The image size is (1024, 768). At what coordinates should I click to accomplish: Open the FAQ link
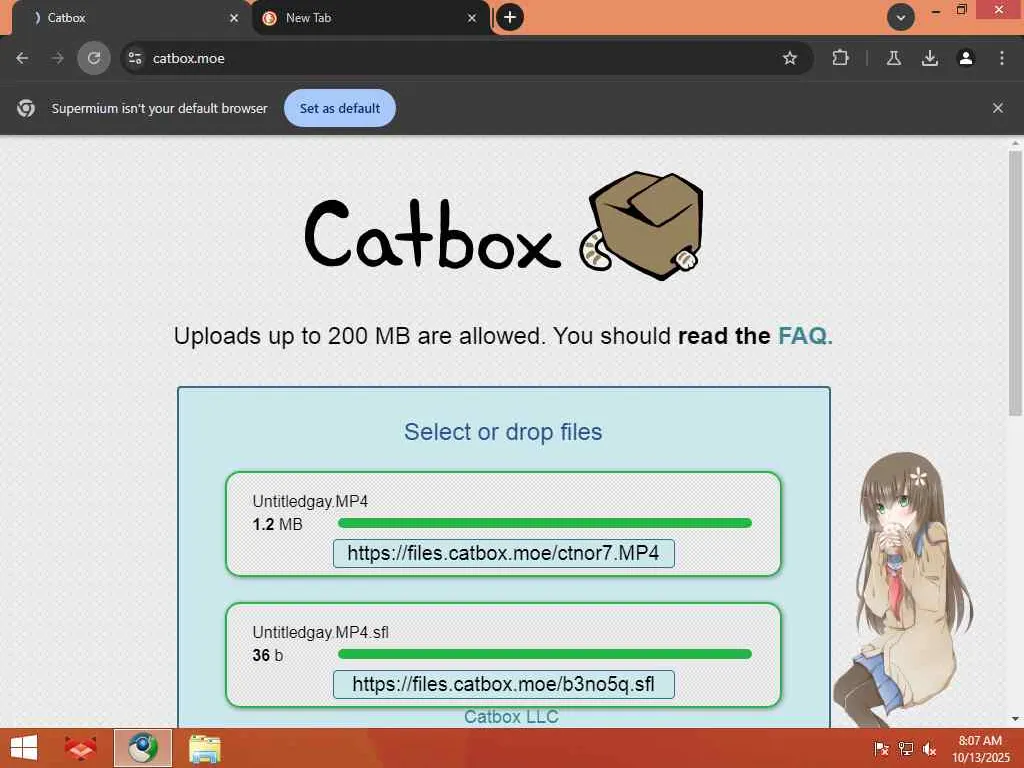point(805,336)
